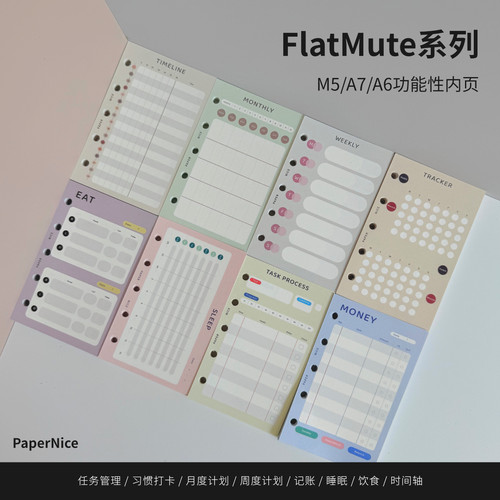Select the blue MONEY planner page
Screen dimensions: 500x500
(x=352, y=378)
